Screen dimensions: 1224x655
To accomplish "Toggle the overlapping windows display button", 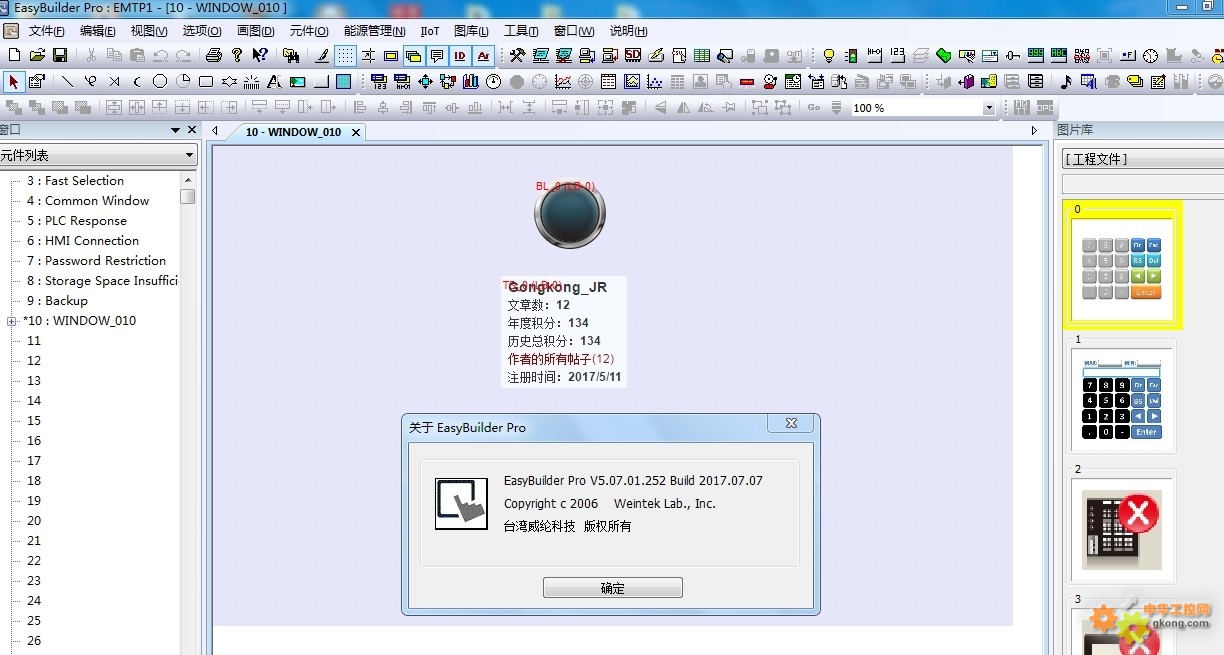I will point(413,55).
